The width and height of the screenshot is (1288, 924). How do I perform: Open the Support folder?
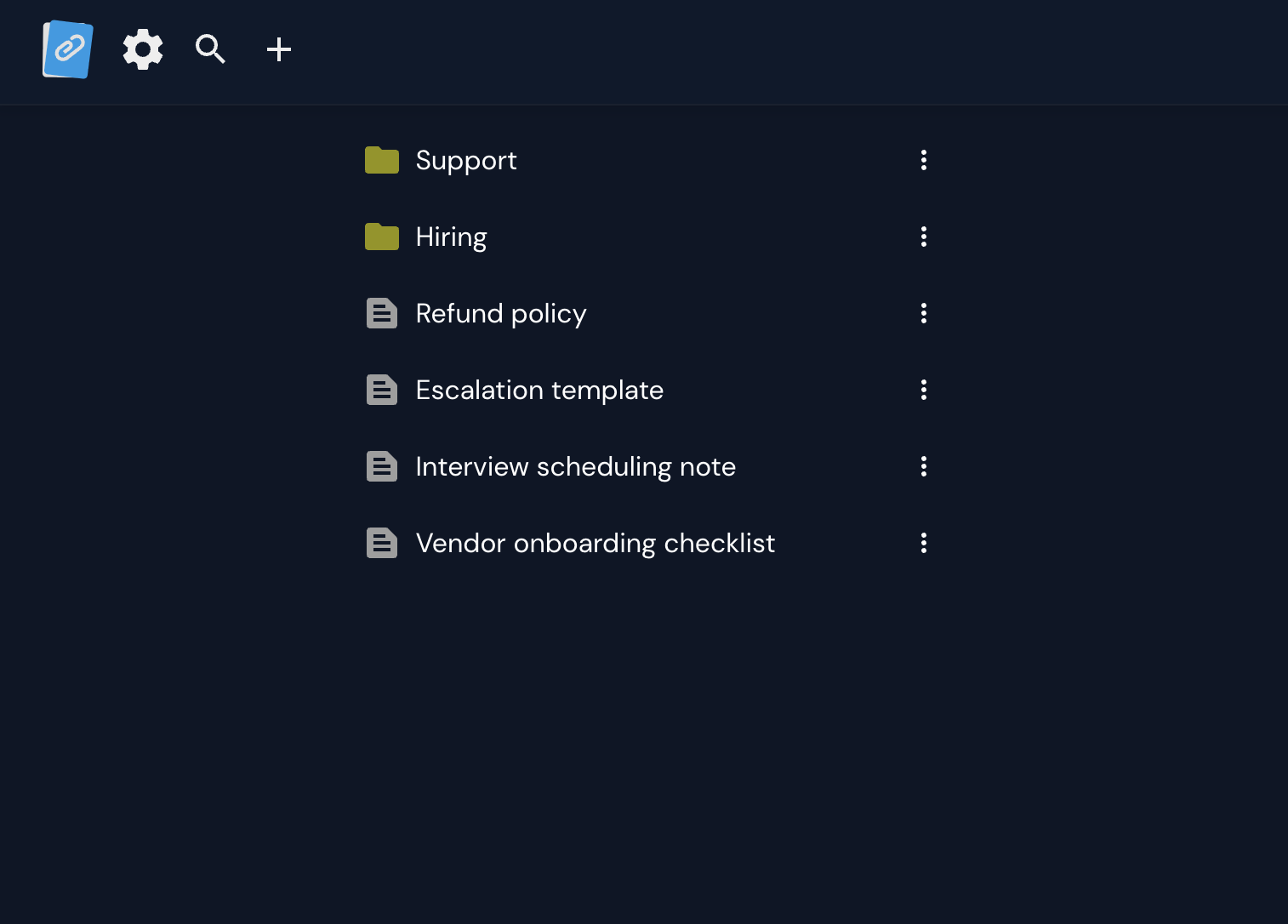tap(466, 160)
